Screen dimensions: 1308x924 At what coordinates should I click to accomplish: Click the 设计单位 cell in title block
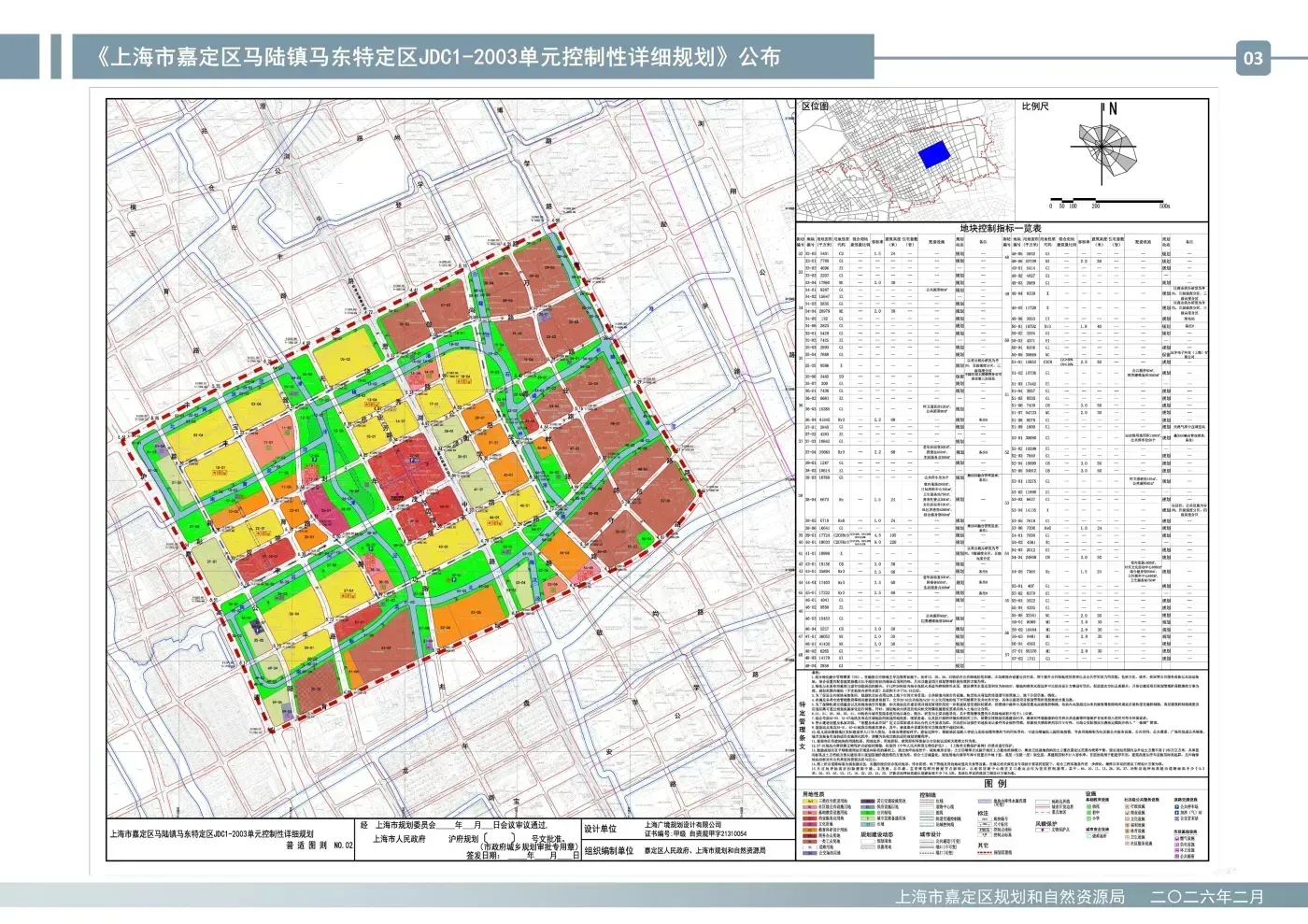[x=601, y=829]
